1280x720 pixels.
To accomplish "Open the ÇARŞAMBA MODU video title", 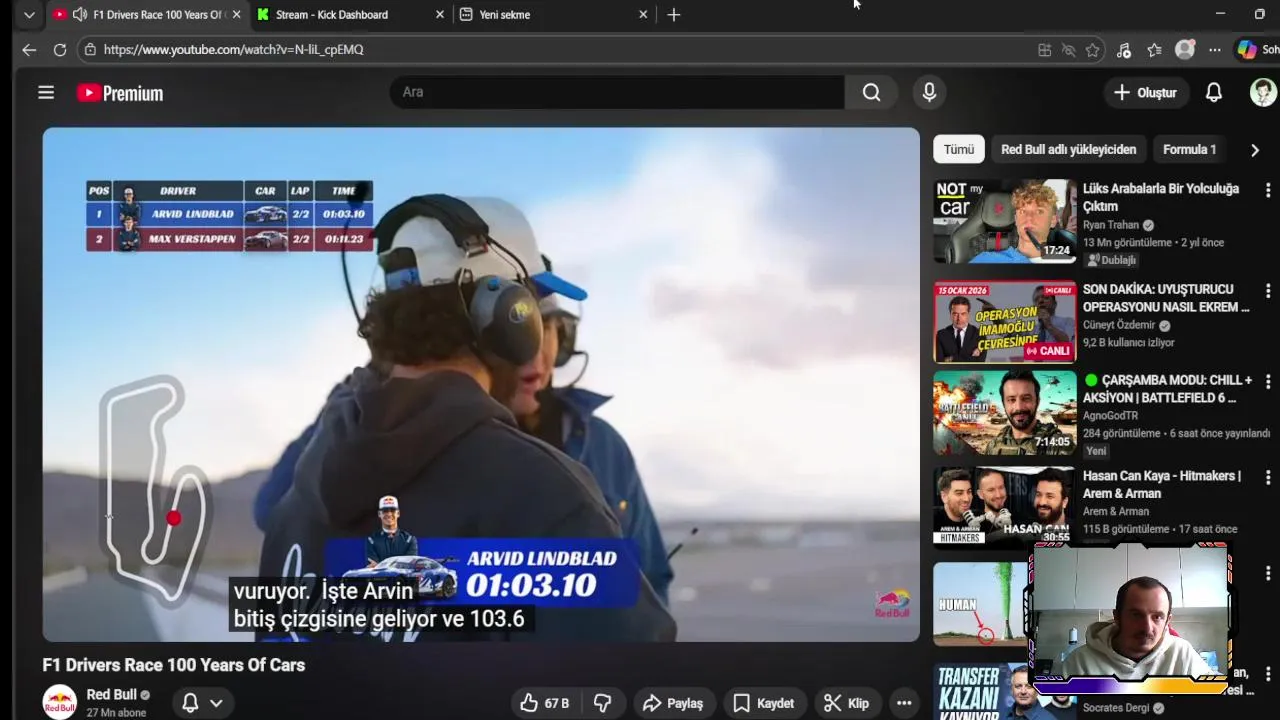I will point(1167,389).
